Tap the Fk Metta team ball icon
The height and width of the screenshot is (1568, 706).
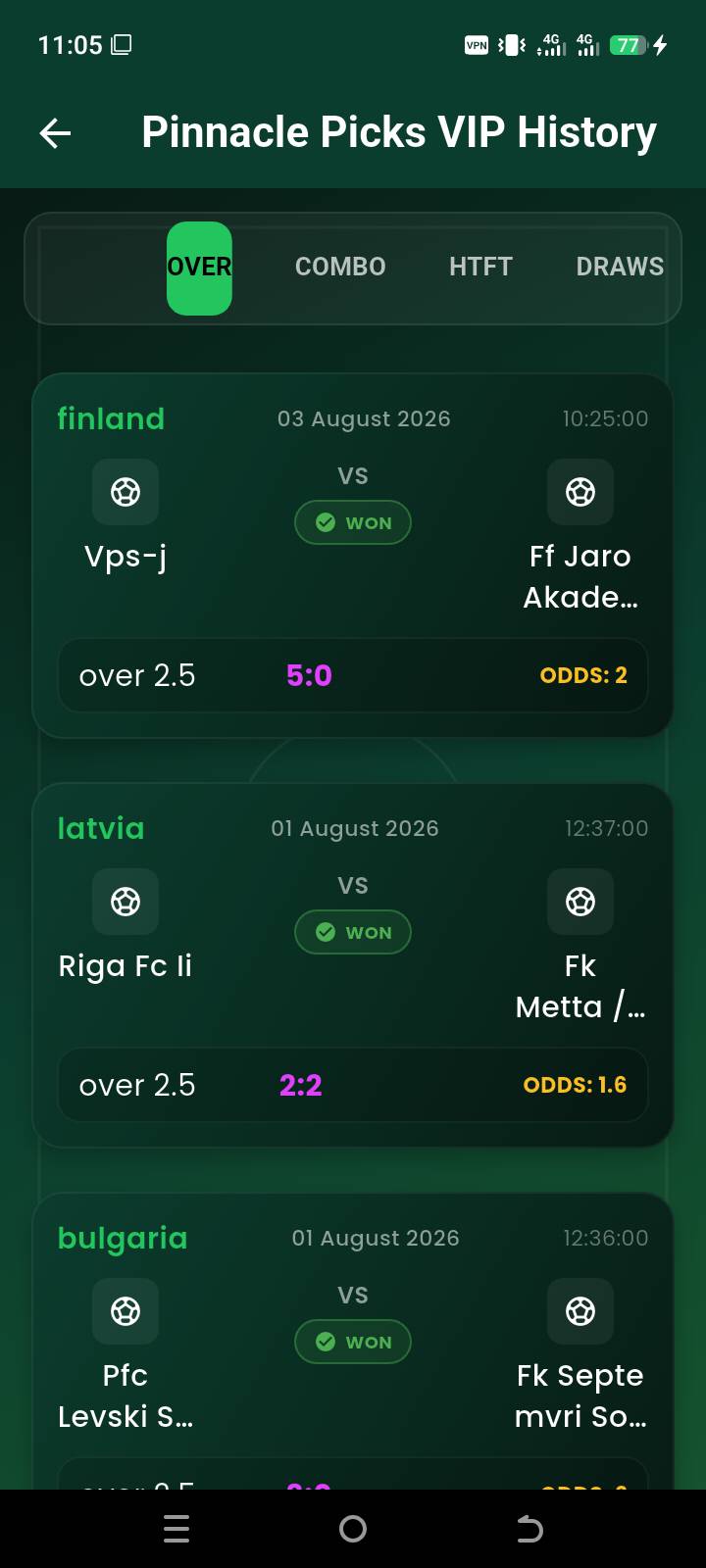[x=580, y=902]
